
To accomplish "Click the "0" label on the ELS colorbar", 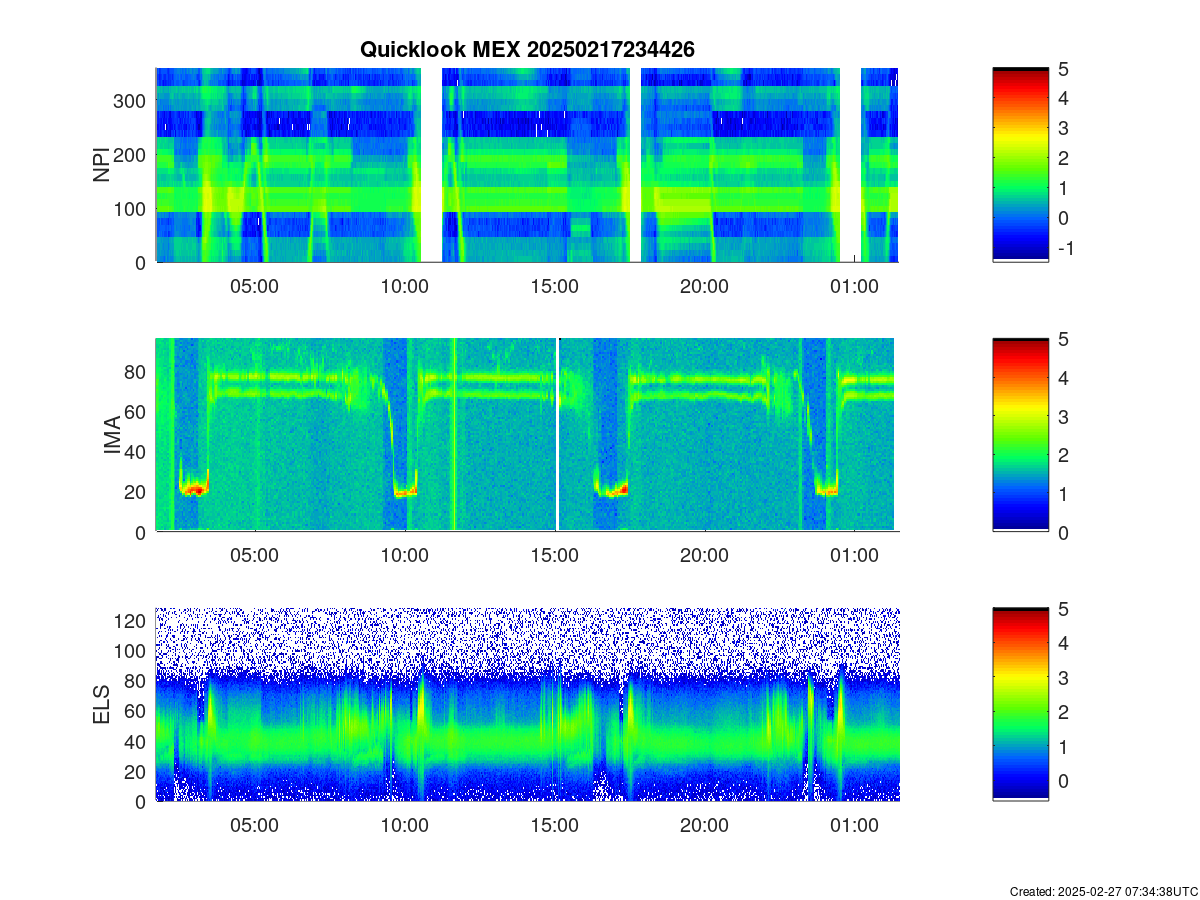I will [x=1064, y=781].
